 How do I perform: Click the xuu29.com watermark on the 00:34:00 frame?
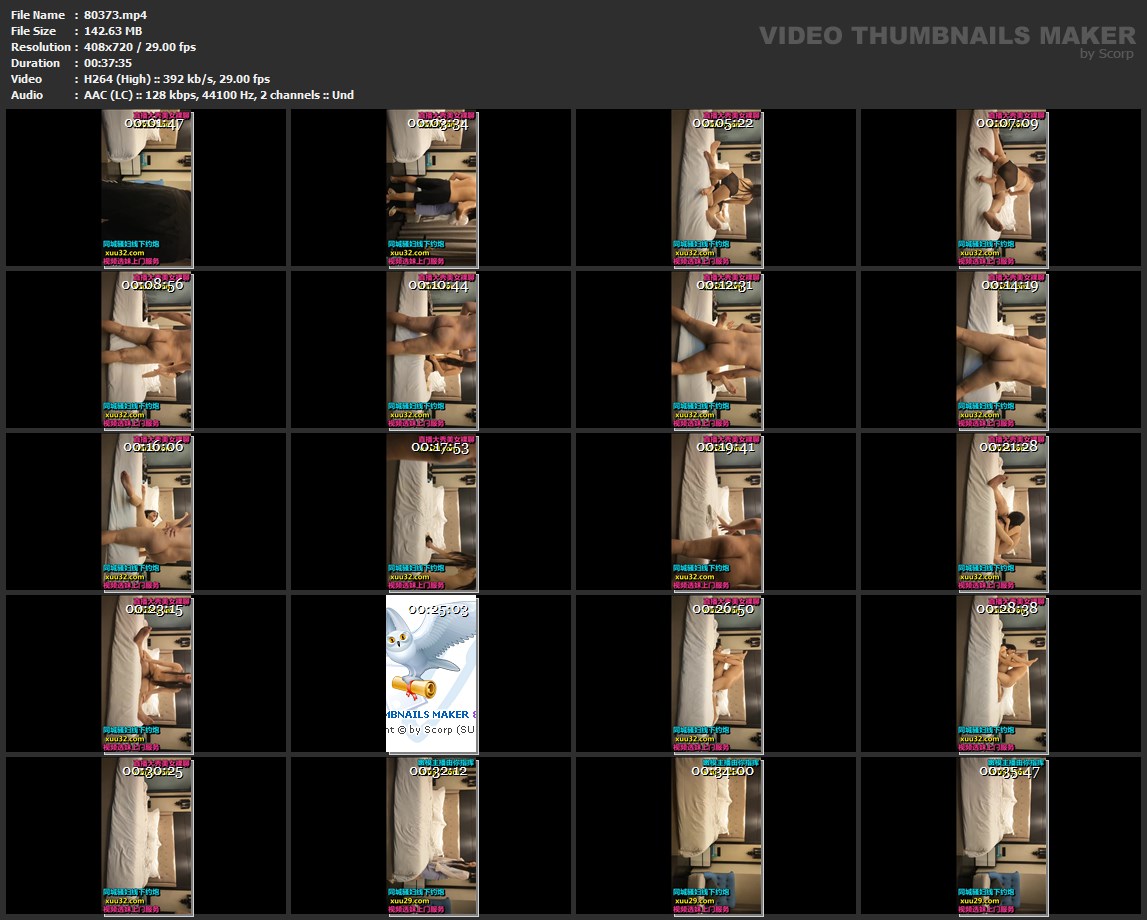[695, 900]
